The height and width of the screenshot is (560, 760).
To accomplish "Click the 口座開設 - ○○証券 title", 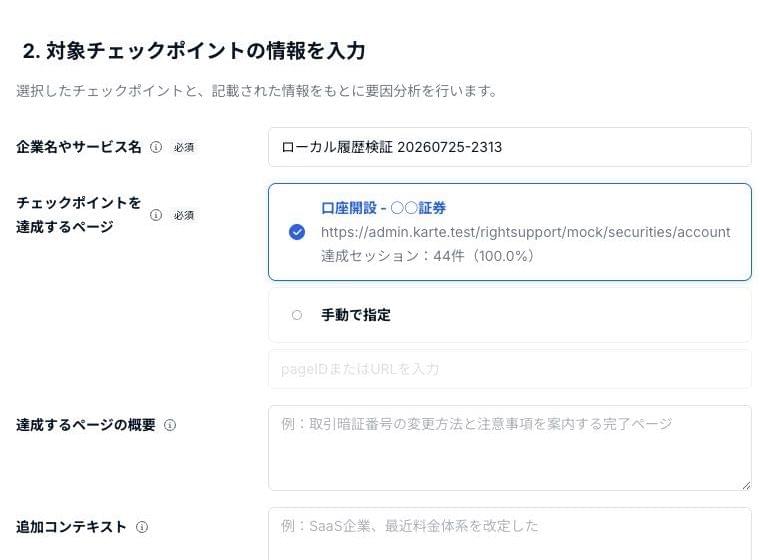I will (x=383, y=208).
